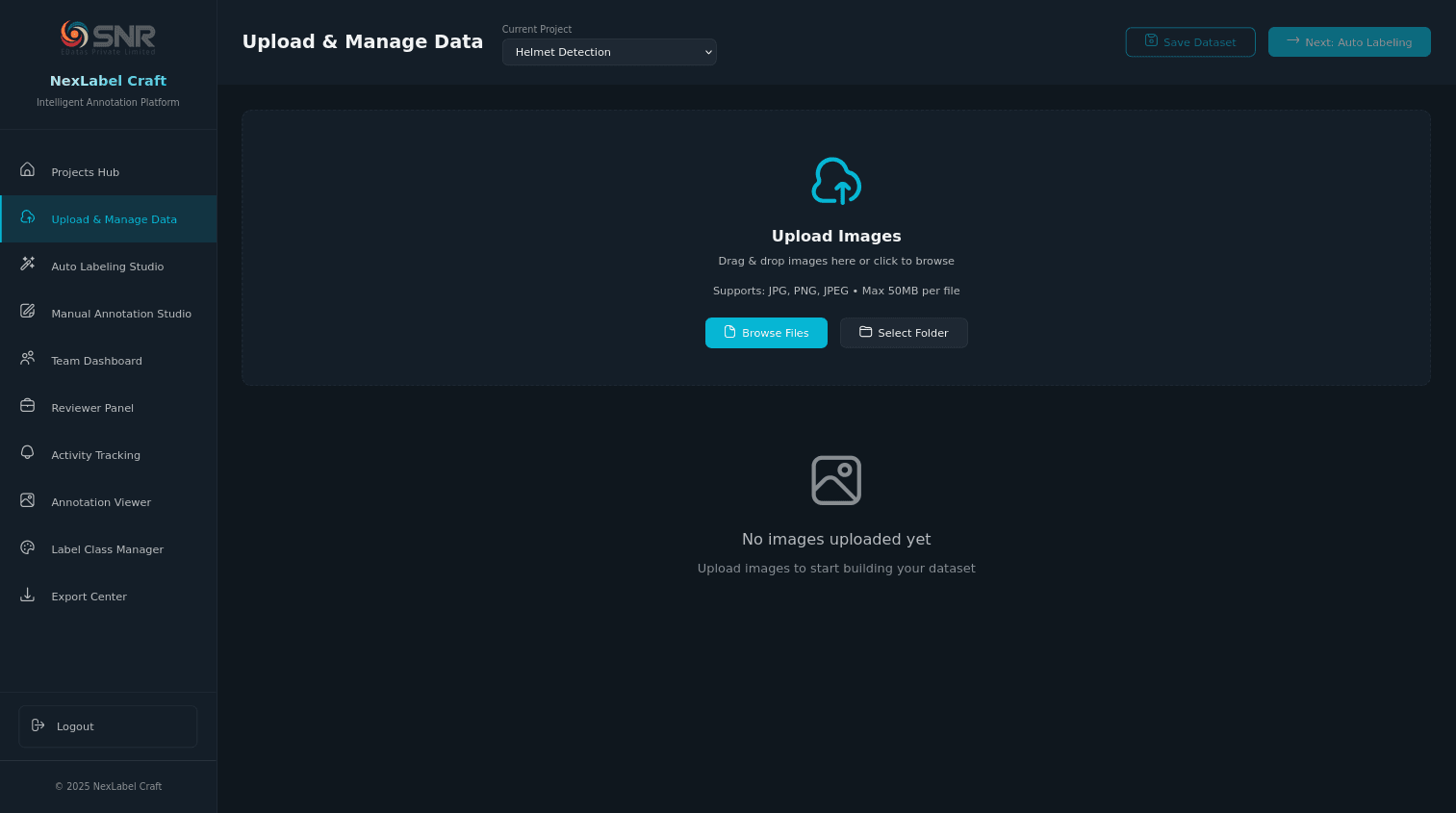Click the Reviewer Panel briefcase icon
The height and width of the screenshot is (813, 1456).
coord(28,406)
